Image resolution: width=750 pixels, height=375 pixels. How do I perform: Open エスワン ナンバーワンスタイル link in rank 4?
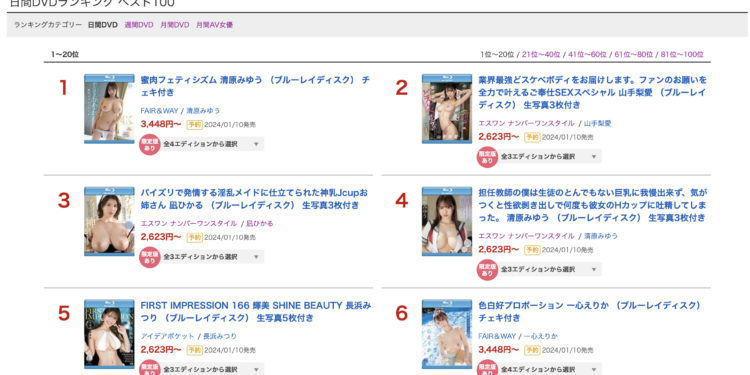(x=526, y=236)
